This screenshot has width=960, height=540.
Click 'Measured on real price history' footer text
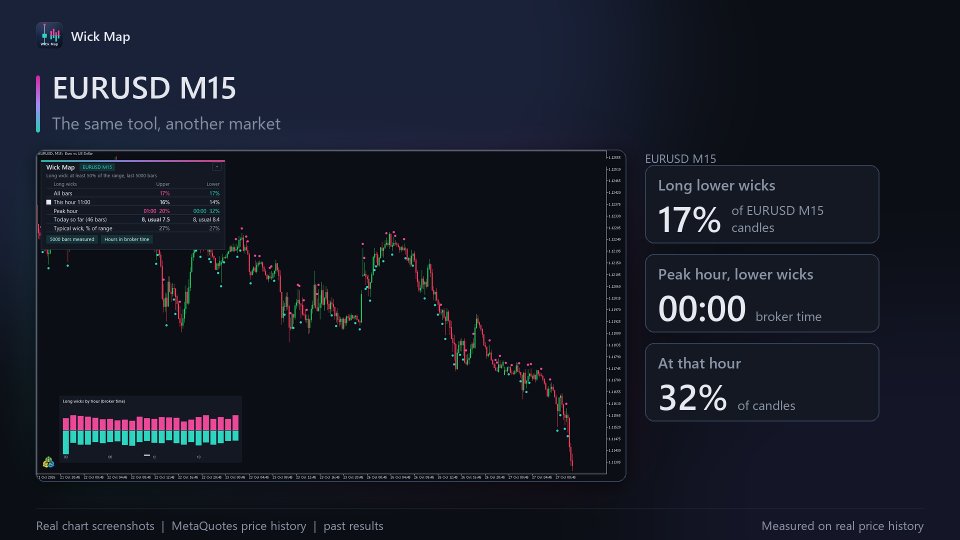pos(842,526)
